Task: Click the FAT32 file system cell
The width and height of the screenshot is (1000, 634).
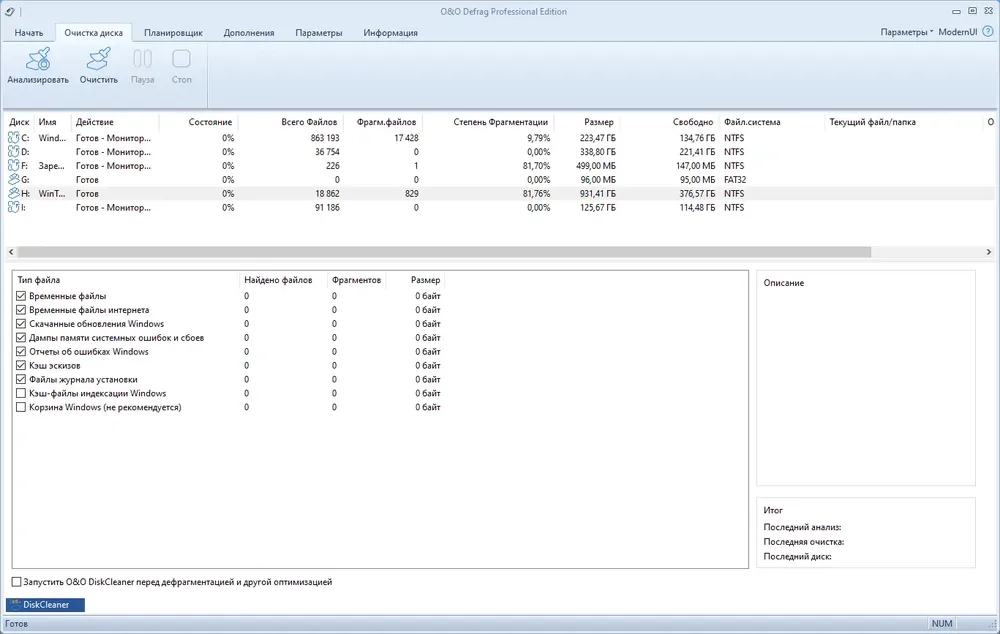Action: [x=735, y=180]
